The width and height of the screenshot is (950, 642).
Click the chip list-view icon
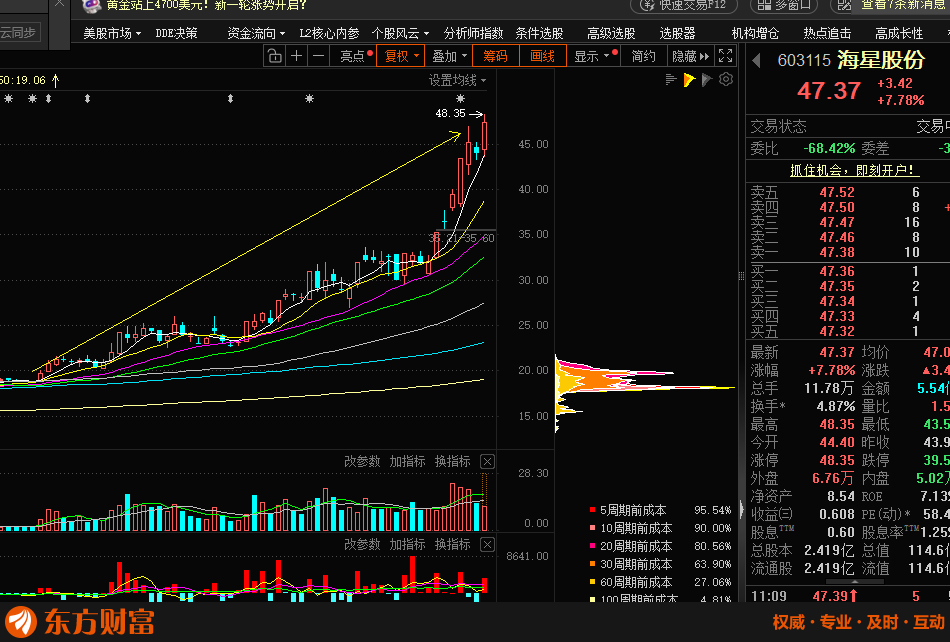point(671,80)
